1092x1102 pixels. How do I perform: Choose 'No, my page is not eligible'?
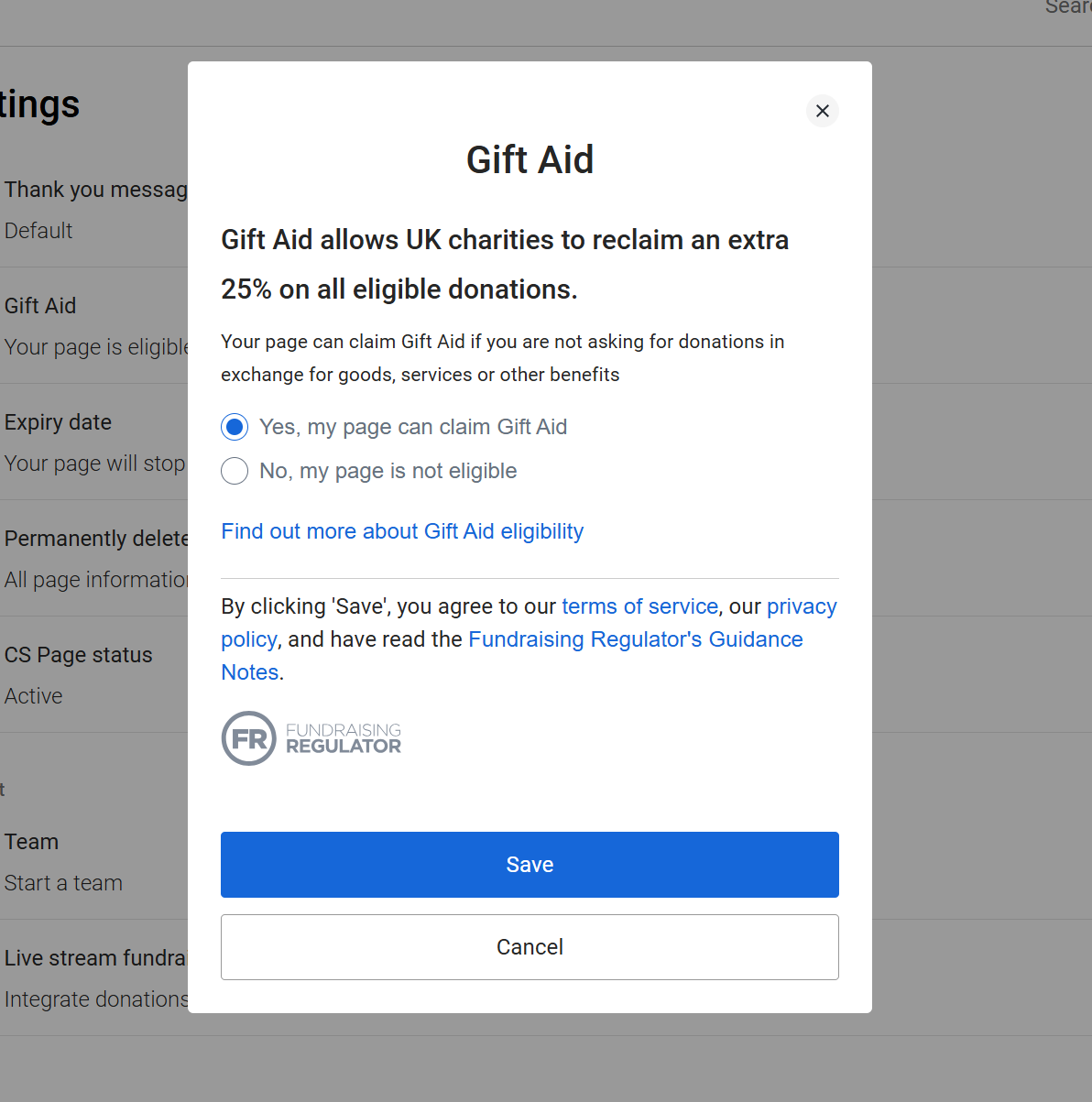tap(235, 471)
